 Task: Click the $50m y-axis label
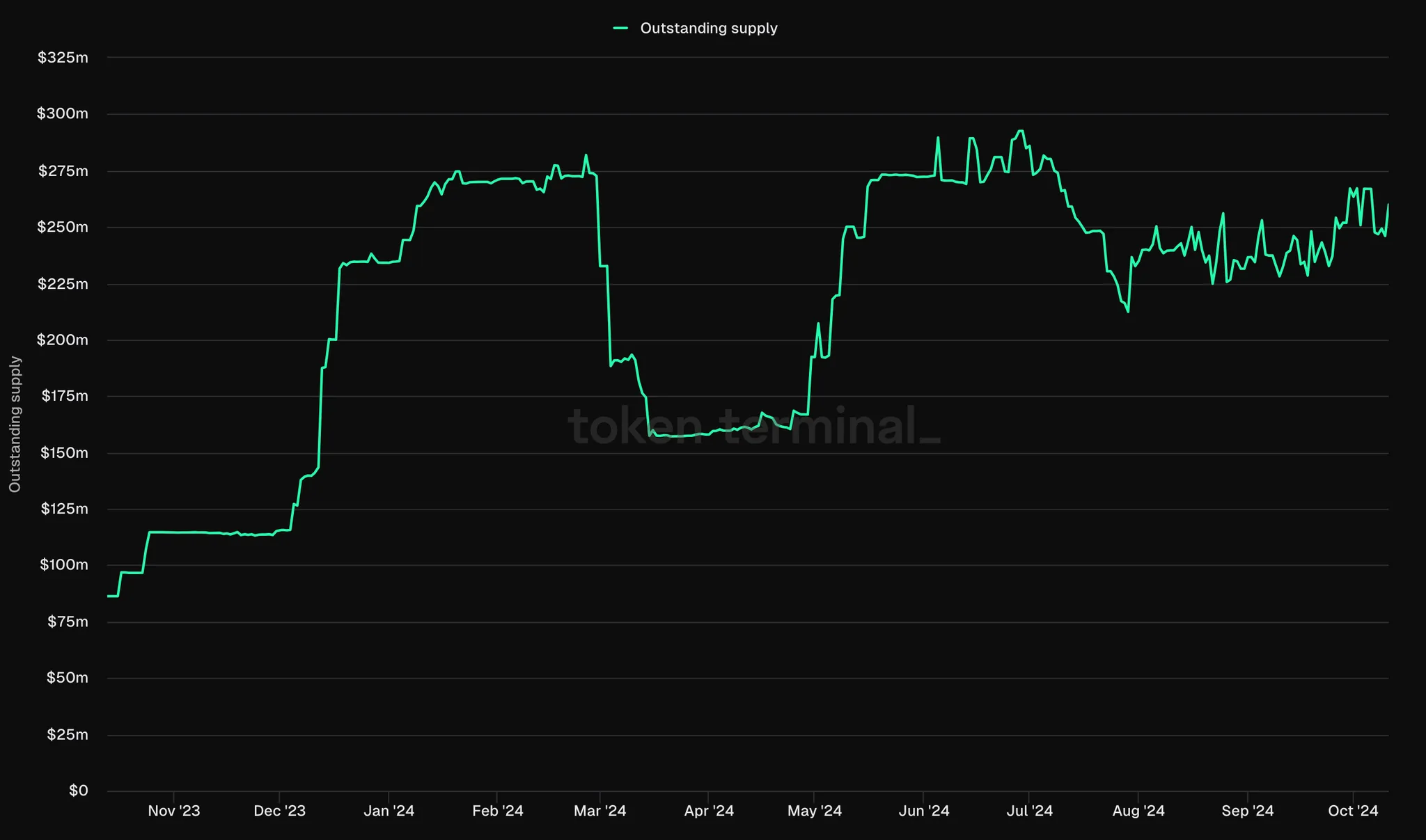pyautogui.click(x=68, y=678)
